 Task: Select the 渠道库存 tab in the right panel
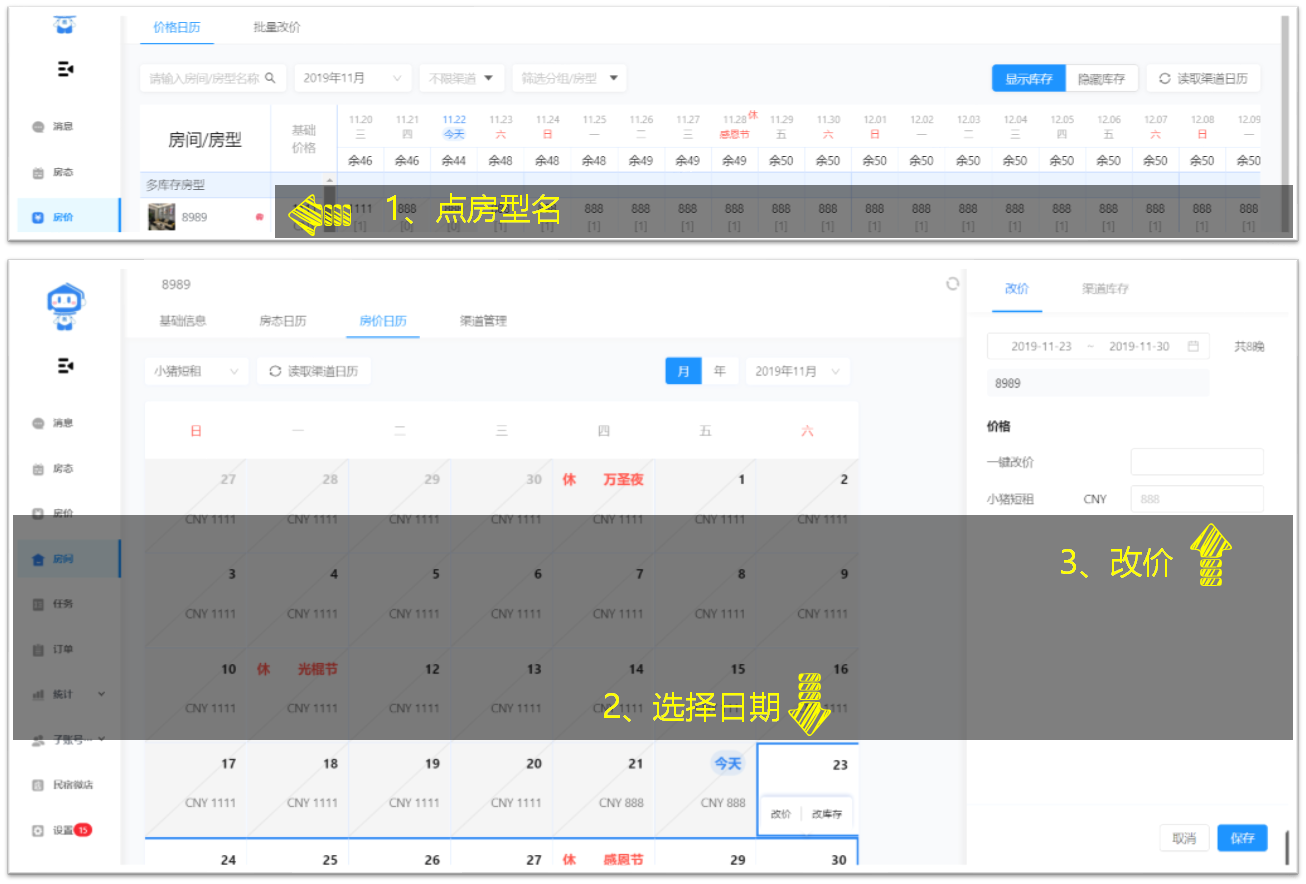point(1106,288)
